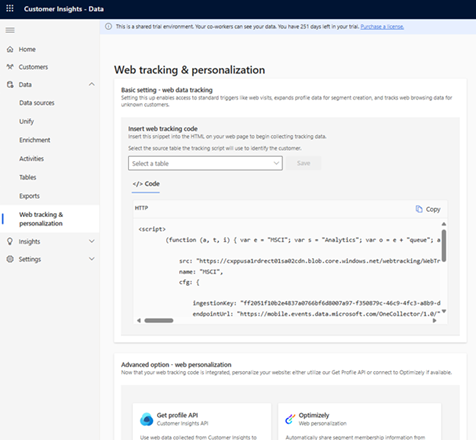Select Web tracking & personalization nav item
This screenshot has height=440, width=476.
pos(50,219)
